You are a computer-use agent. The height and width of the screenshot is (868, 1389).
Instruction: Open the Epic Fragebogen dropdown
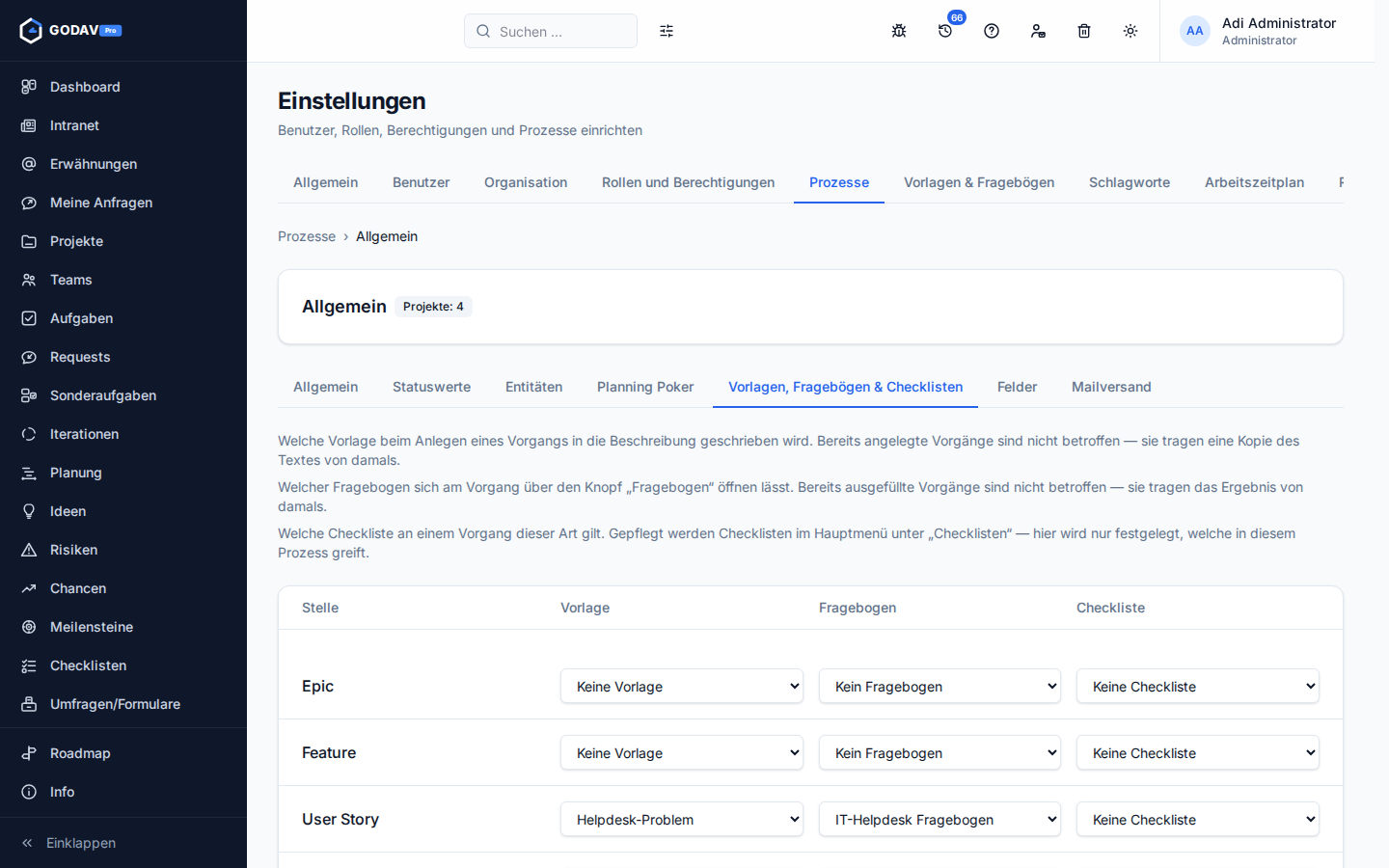(940, 687)
